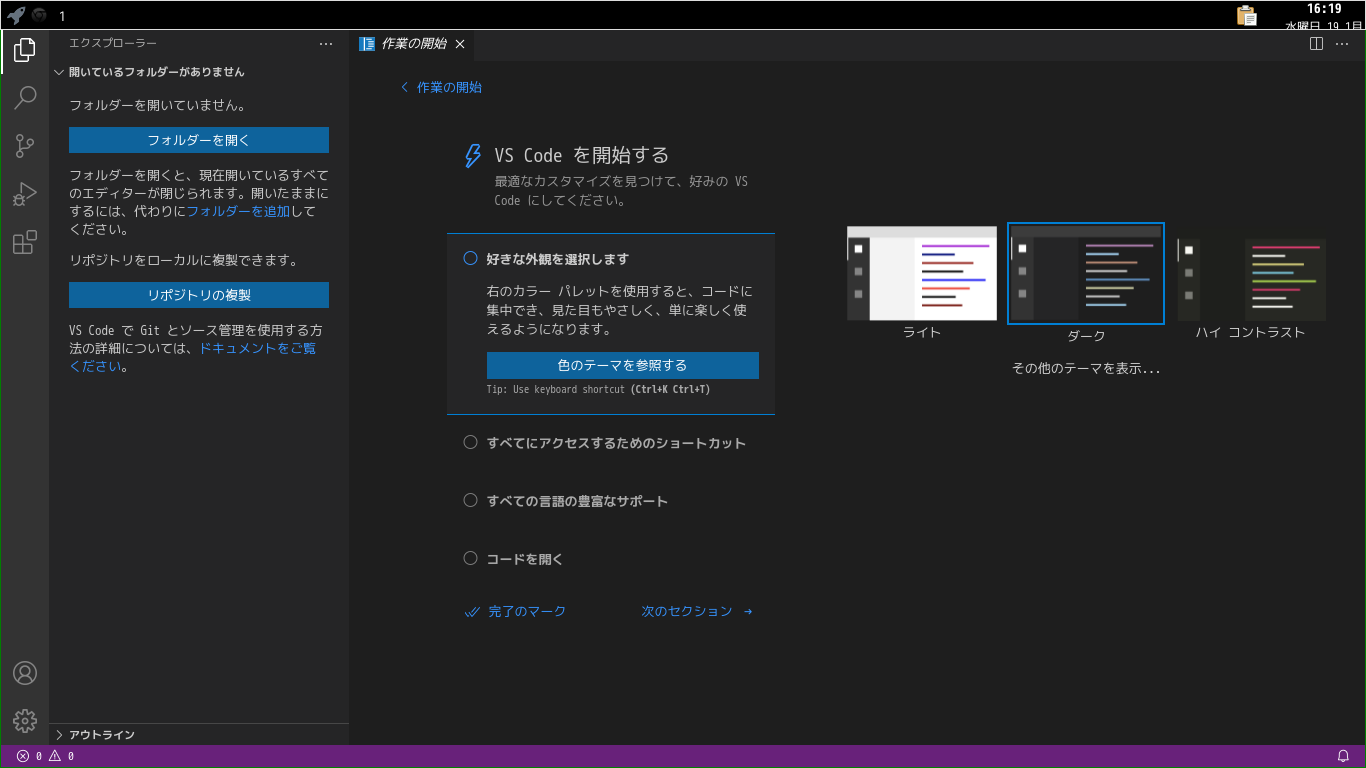Choose the ダーク theme thumbnail

(1086, 273)
